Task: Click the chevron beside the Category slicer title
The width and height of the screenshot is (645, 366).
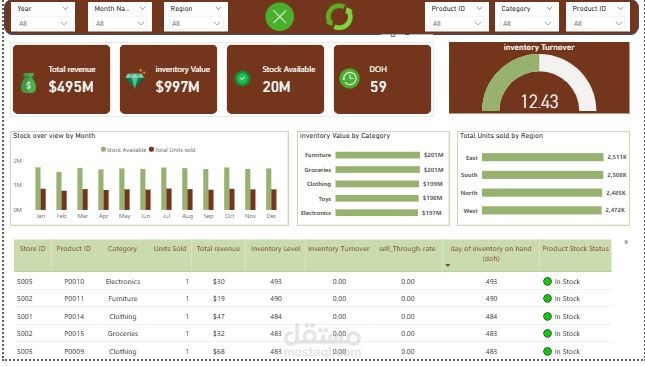Action: click(549, 8)
